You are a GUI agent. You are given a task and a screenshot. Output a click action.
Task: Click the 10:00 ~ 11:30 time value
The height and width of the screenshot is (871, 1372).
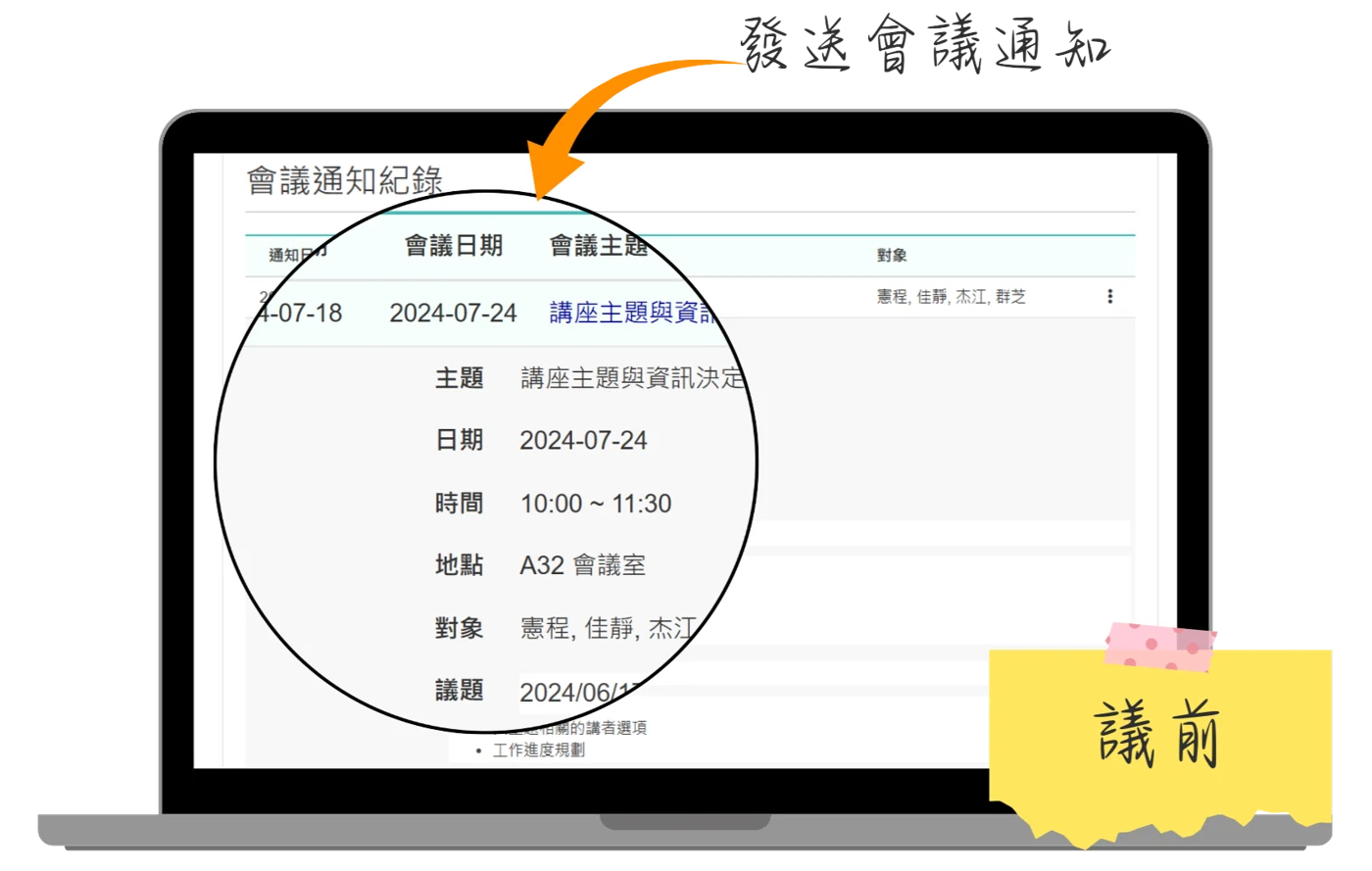(596, 504)
